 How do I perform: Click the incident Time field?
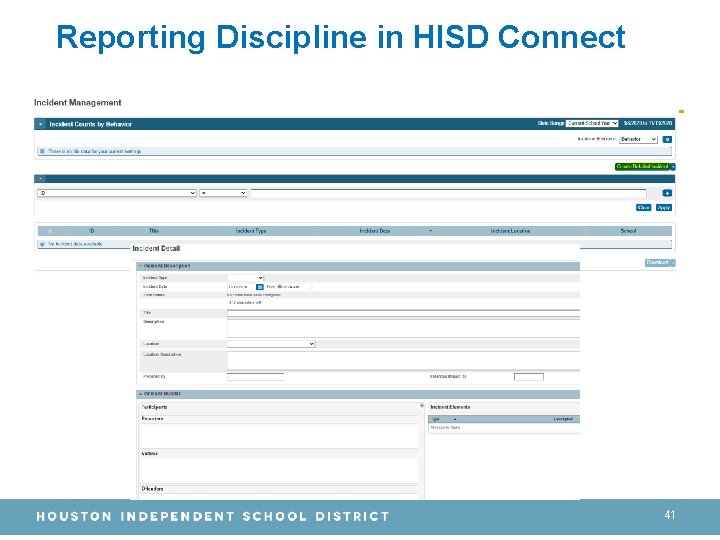tap(293, 287)
